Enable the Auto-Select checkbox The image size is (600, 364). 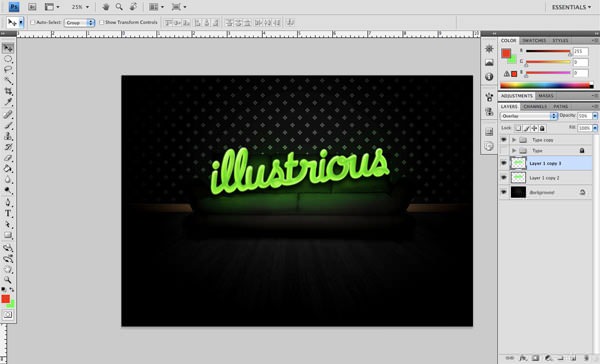(x=33, y=23)
